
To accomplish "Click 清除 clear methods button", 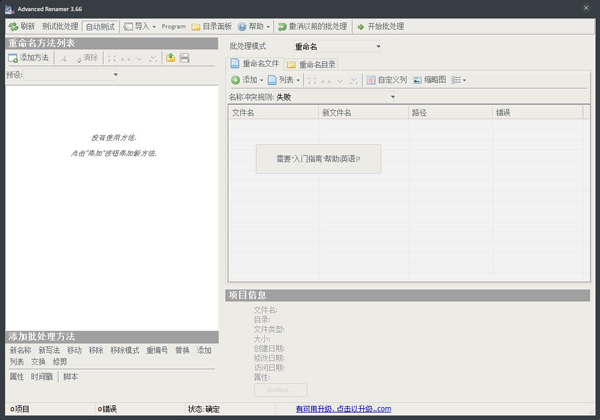I will point(87,58).
